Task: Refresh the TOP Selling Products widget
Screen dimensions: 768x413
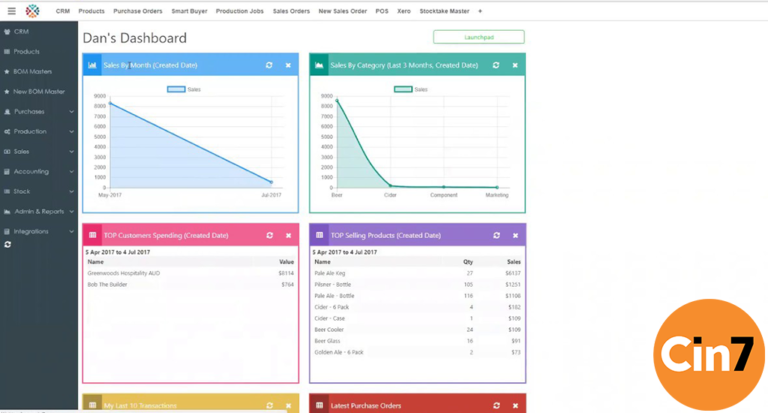Action: click(496, 235)
